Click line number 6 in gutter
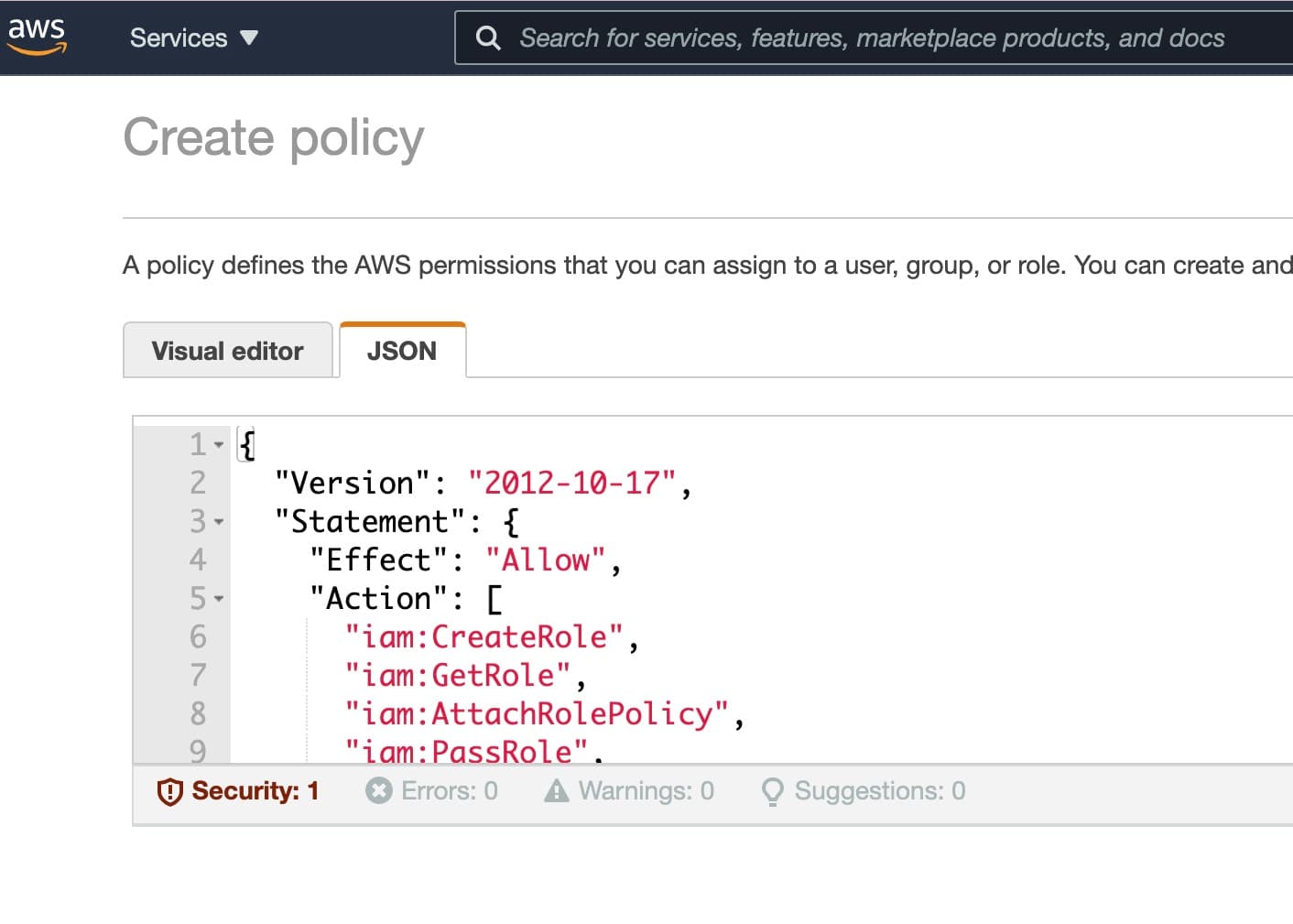 pyautogui.click(x=198, y=636)
